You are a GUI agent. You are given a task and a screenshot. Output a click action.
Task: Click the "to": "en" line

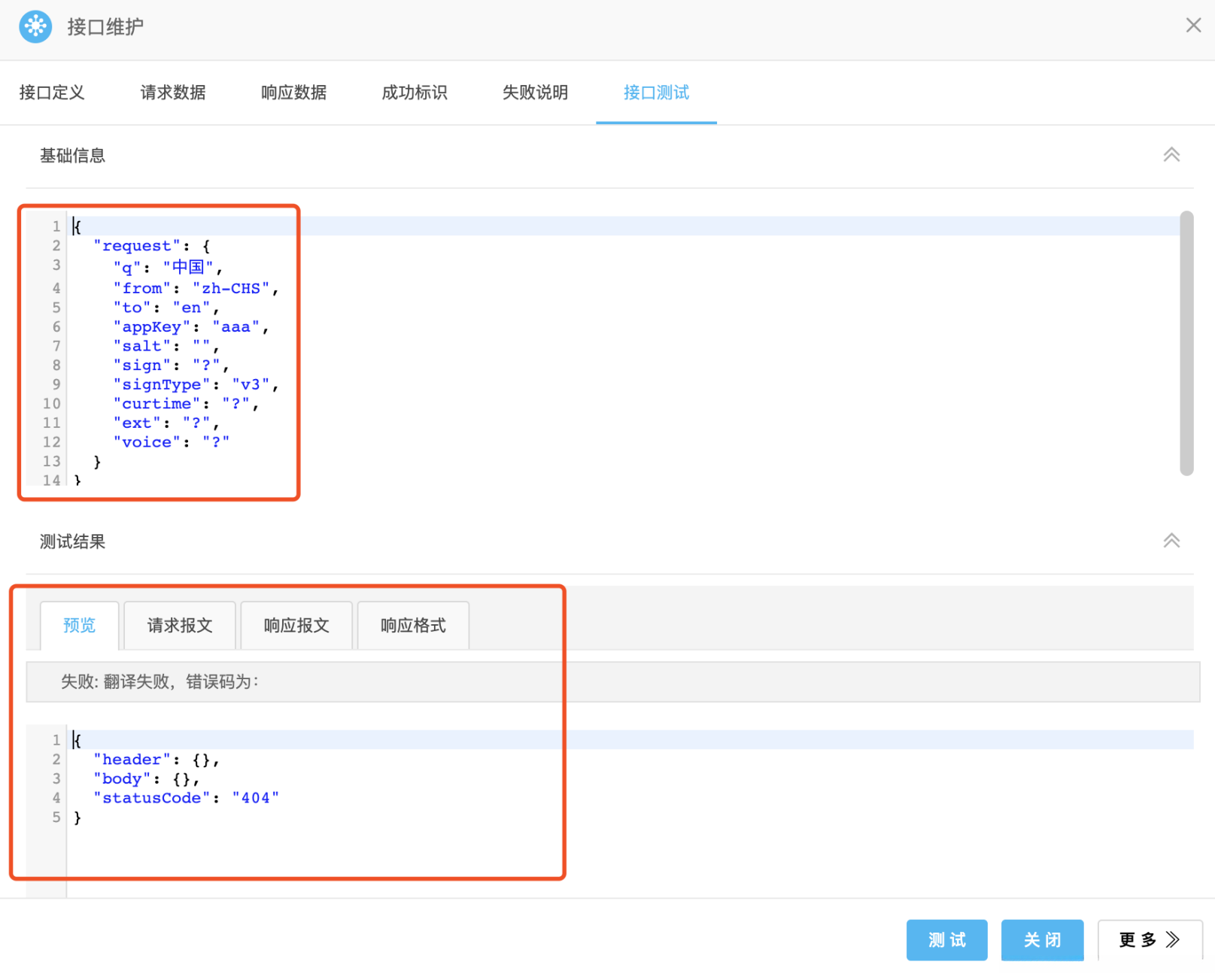click(166, 308)
